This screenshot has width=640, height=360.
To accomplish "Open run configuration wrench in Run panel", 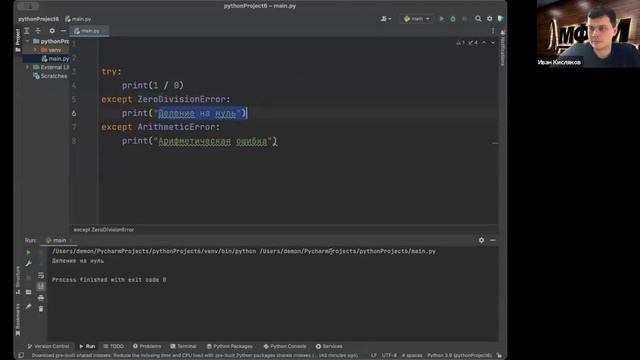I will pos(29,264).
